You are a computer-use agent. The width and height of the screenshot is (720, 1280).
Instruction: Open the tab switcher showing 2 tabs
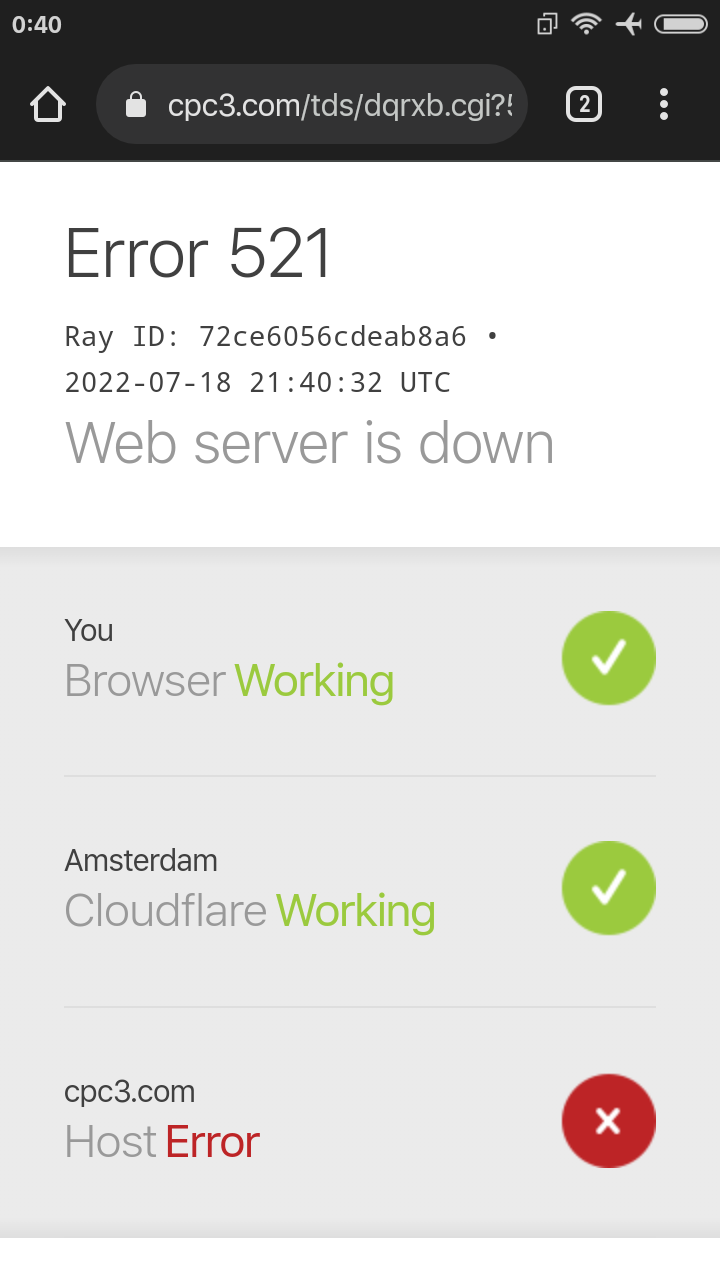pyautogui.click(x=584, y=104)
